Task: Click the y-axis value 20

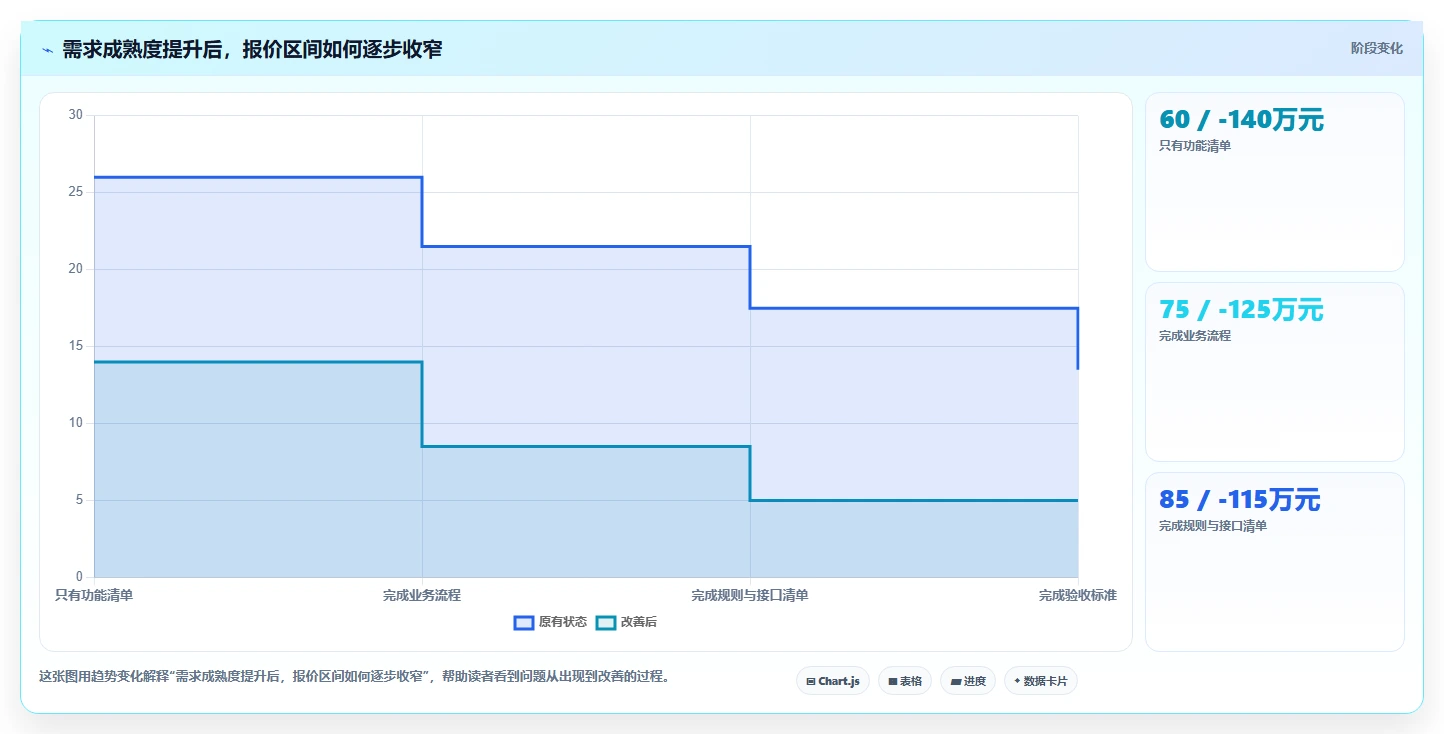Action: pyautogui.click(x=76, y=269)
